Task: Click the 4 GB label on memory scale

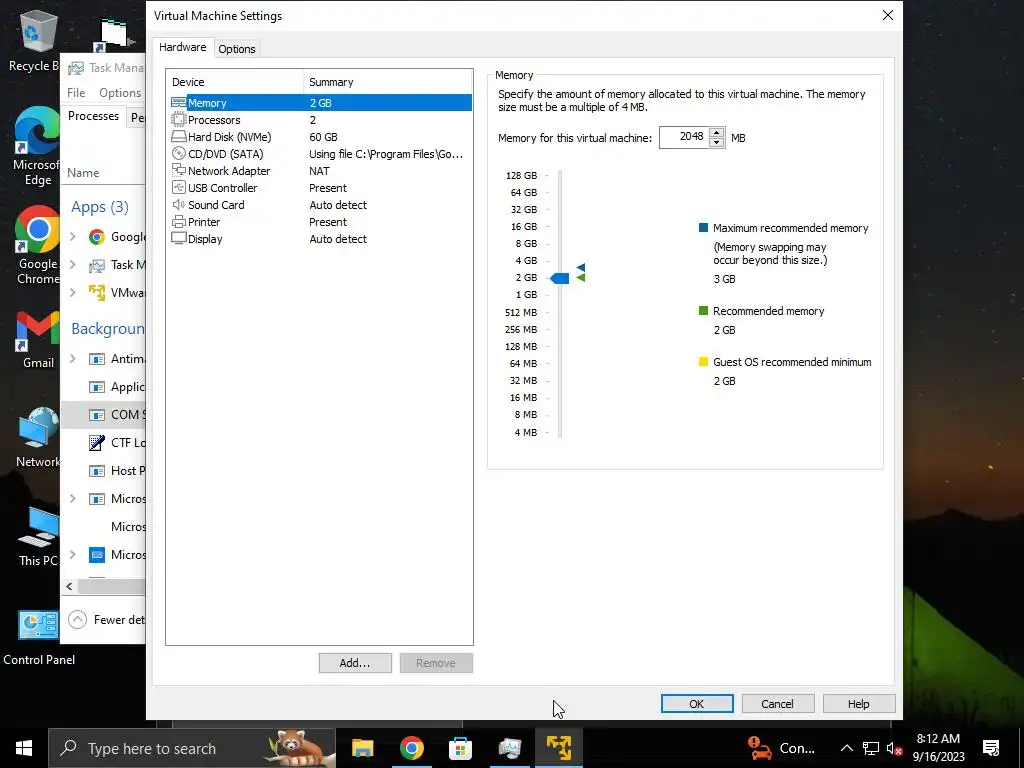Action: 526,260
